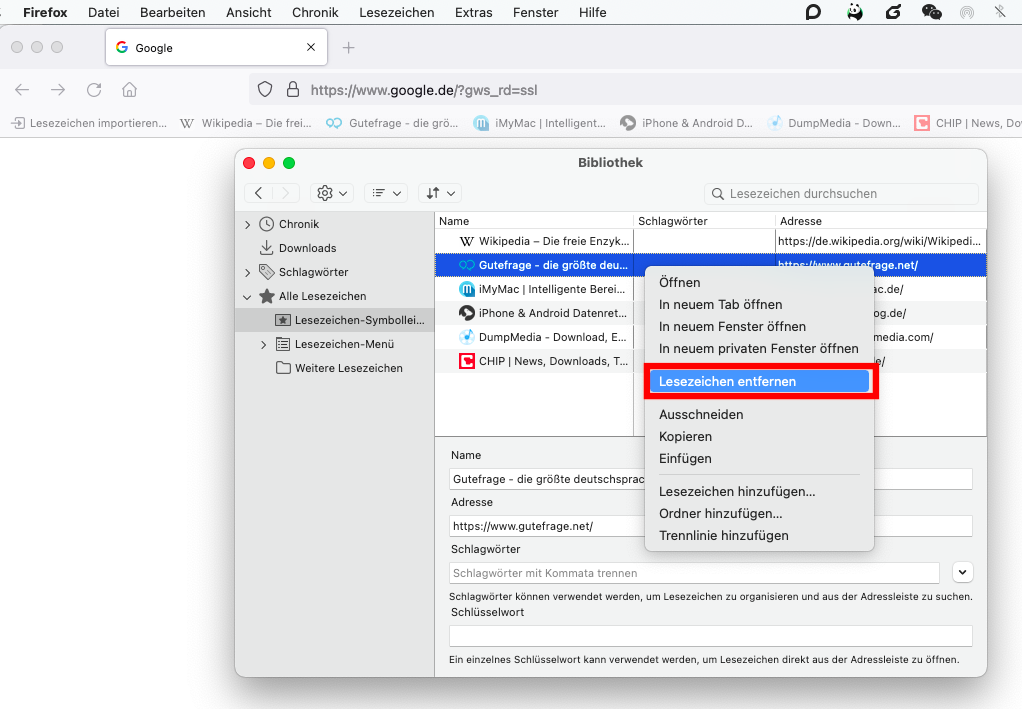
Task: Click the browser forward arrow
Action: coord(58,90)
